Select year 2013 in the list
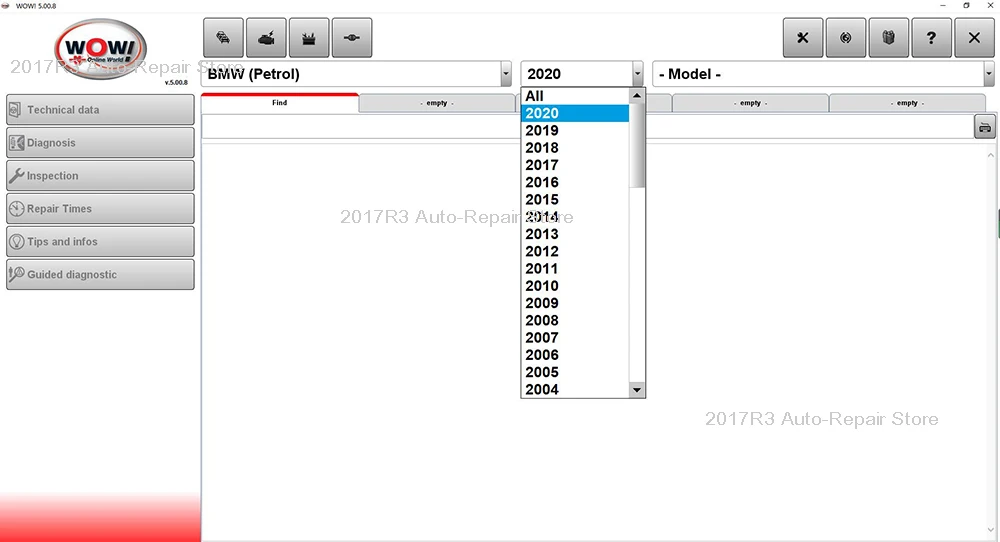Screen dimensions: 1000x542 pyautogui.click(x=575, y=234)
